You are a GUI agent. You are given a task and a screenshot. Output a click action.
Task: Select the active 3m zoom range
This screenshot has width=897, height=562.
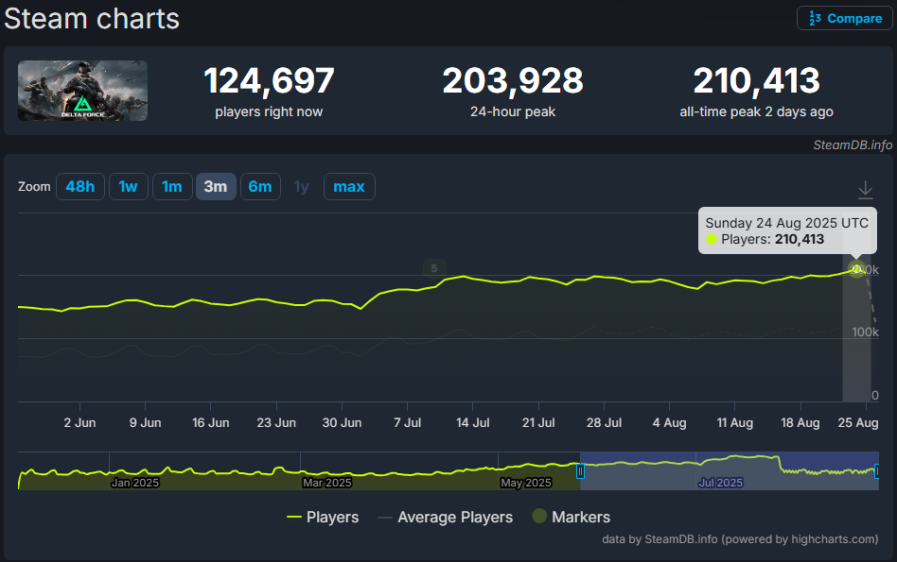tap(216, 187)
